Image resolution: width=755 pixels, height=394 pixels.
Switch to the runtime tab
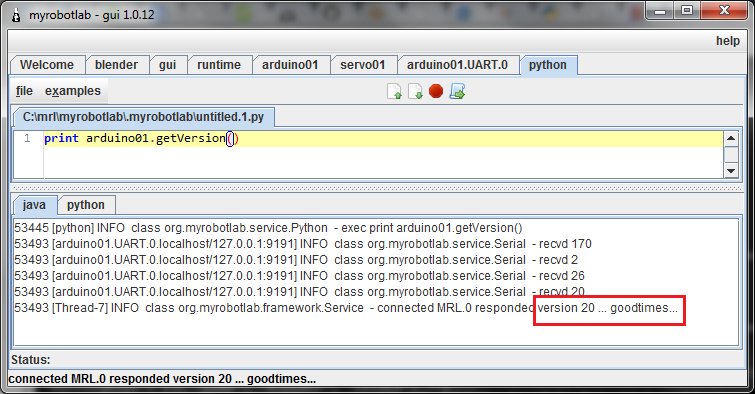tap(219, 65)
